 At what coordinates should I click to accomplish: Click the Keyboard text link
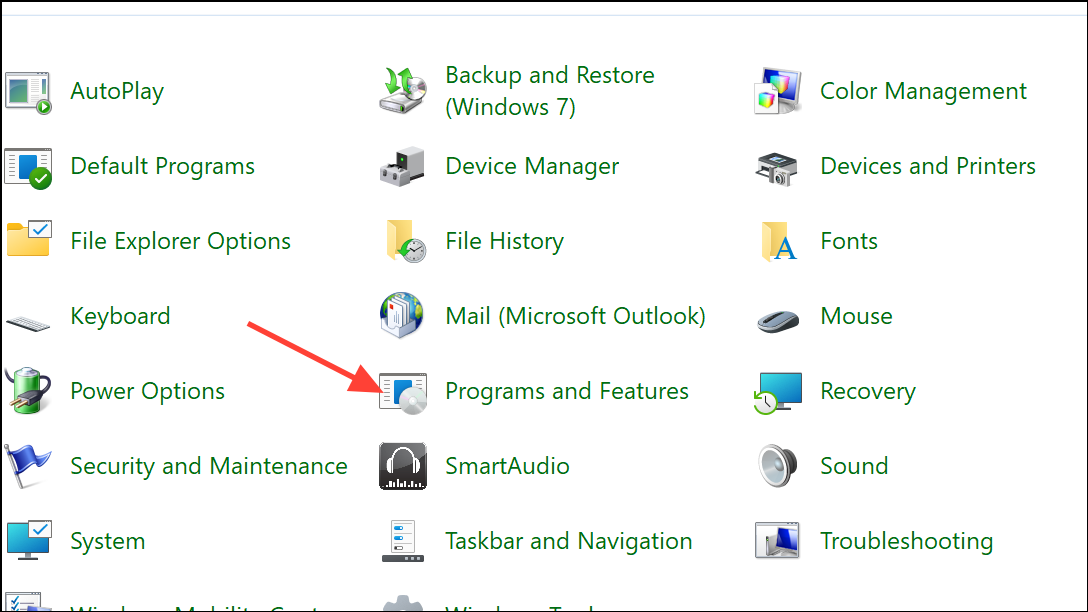point(120,316)
